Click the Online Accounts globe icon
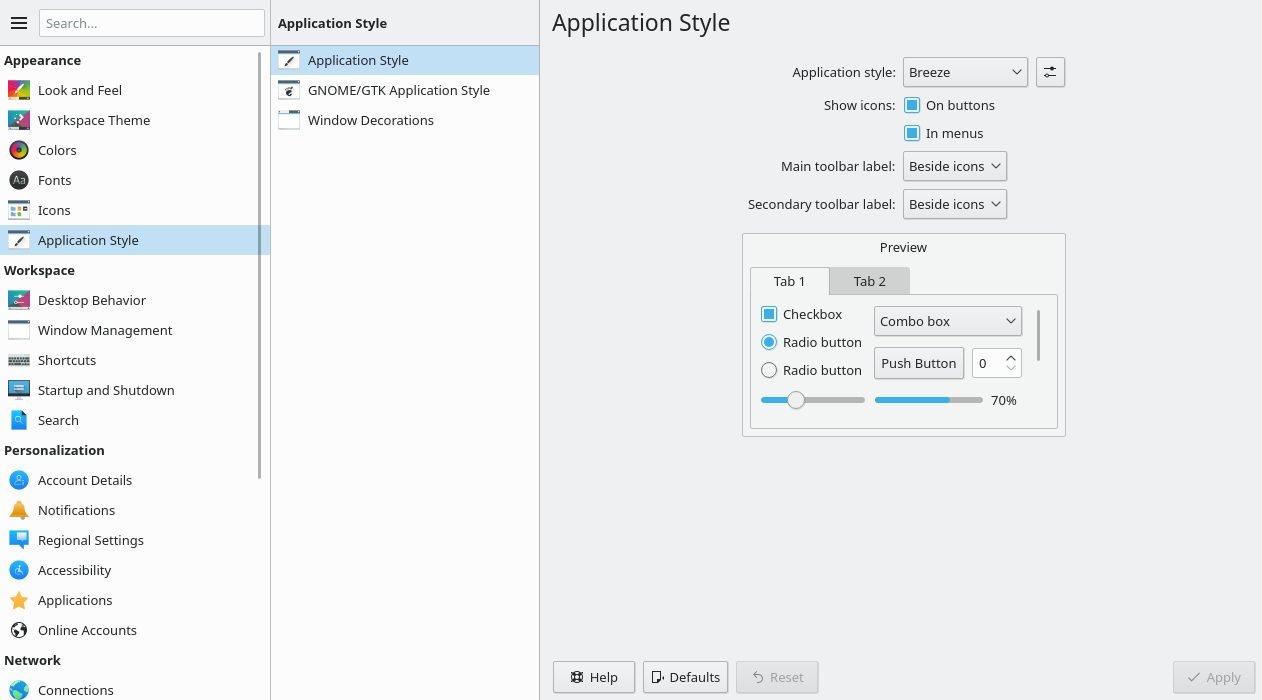This screenshot has height=700, width=1262. point(19,630)
